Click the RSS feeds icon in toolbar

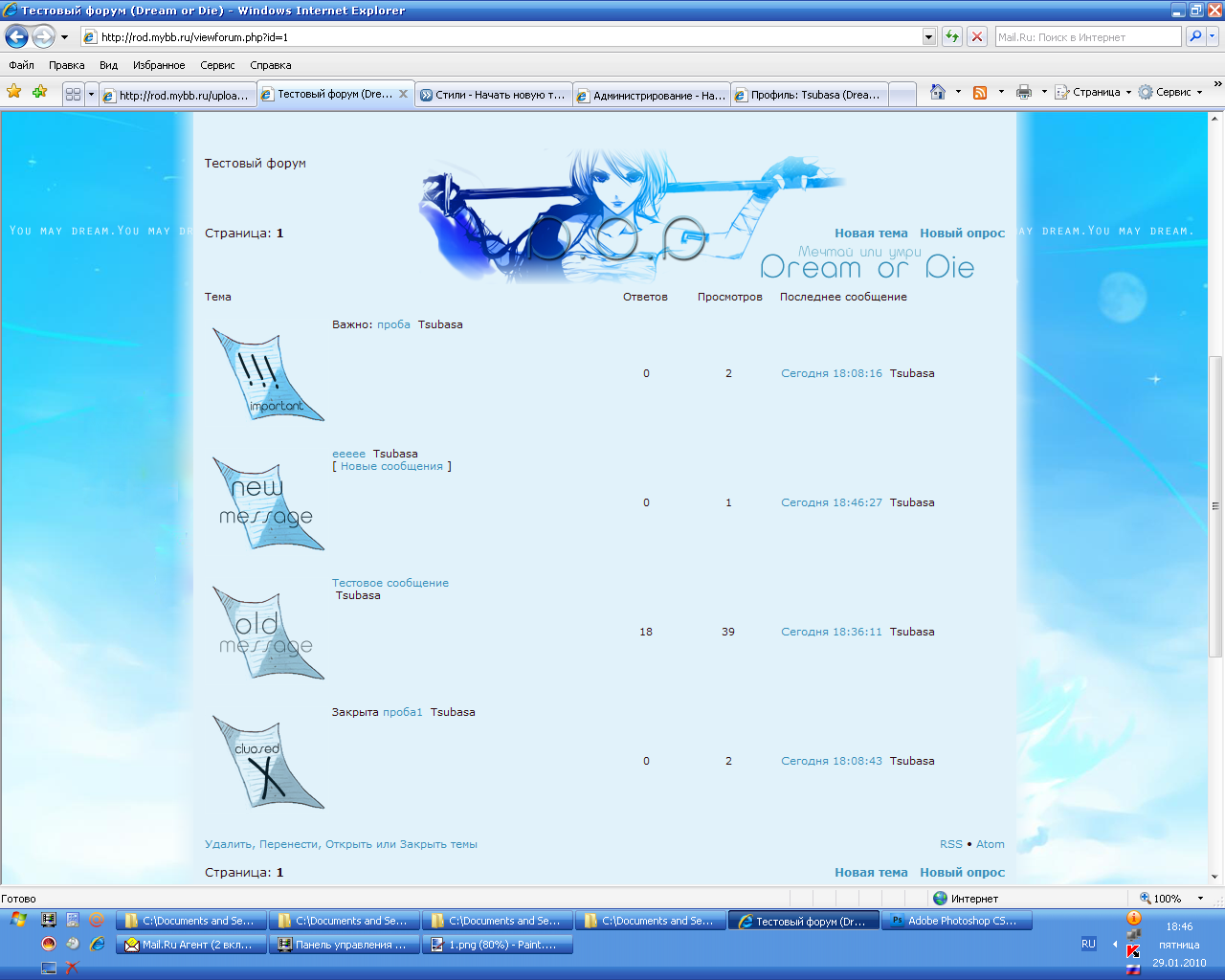pos(980,92)
